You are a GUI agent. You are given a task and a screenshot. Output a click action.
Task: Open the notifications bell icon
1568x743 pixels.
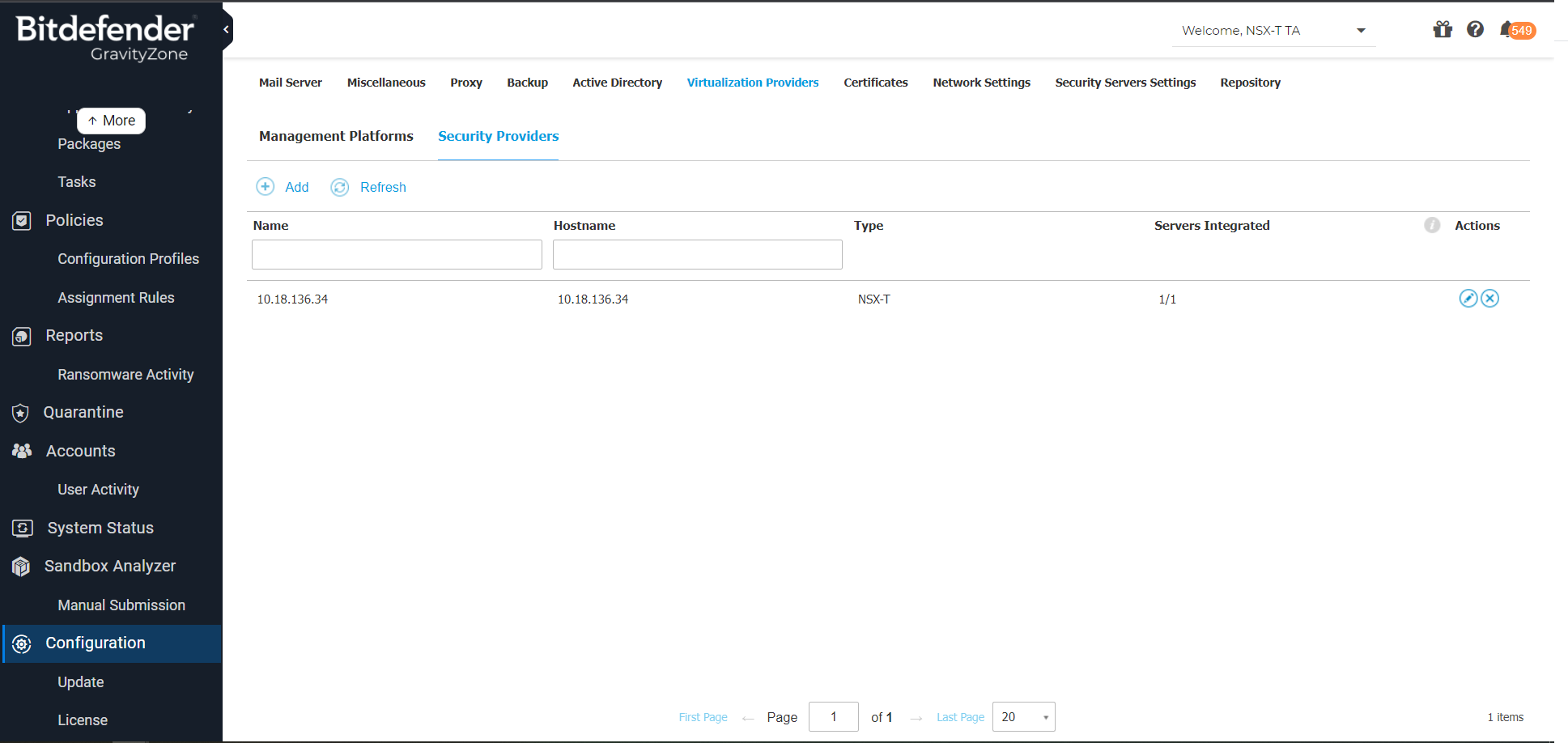point(1506,30)
